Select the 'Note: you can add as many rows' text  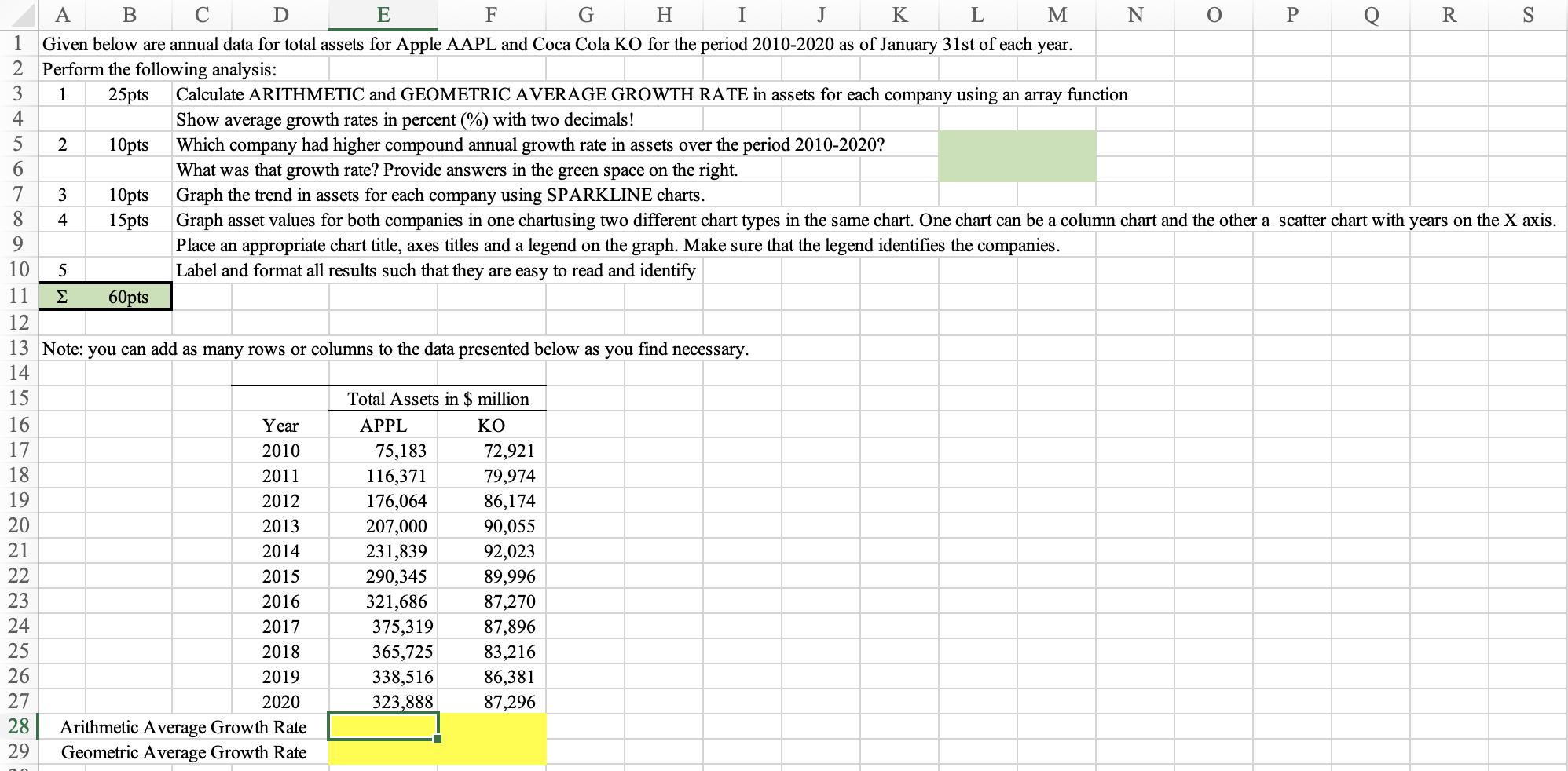395,349
